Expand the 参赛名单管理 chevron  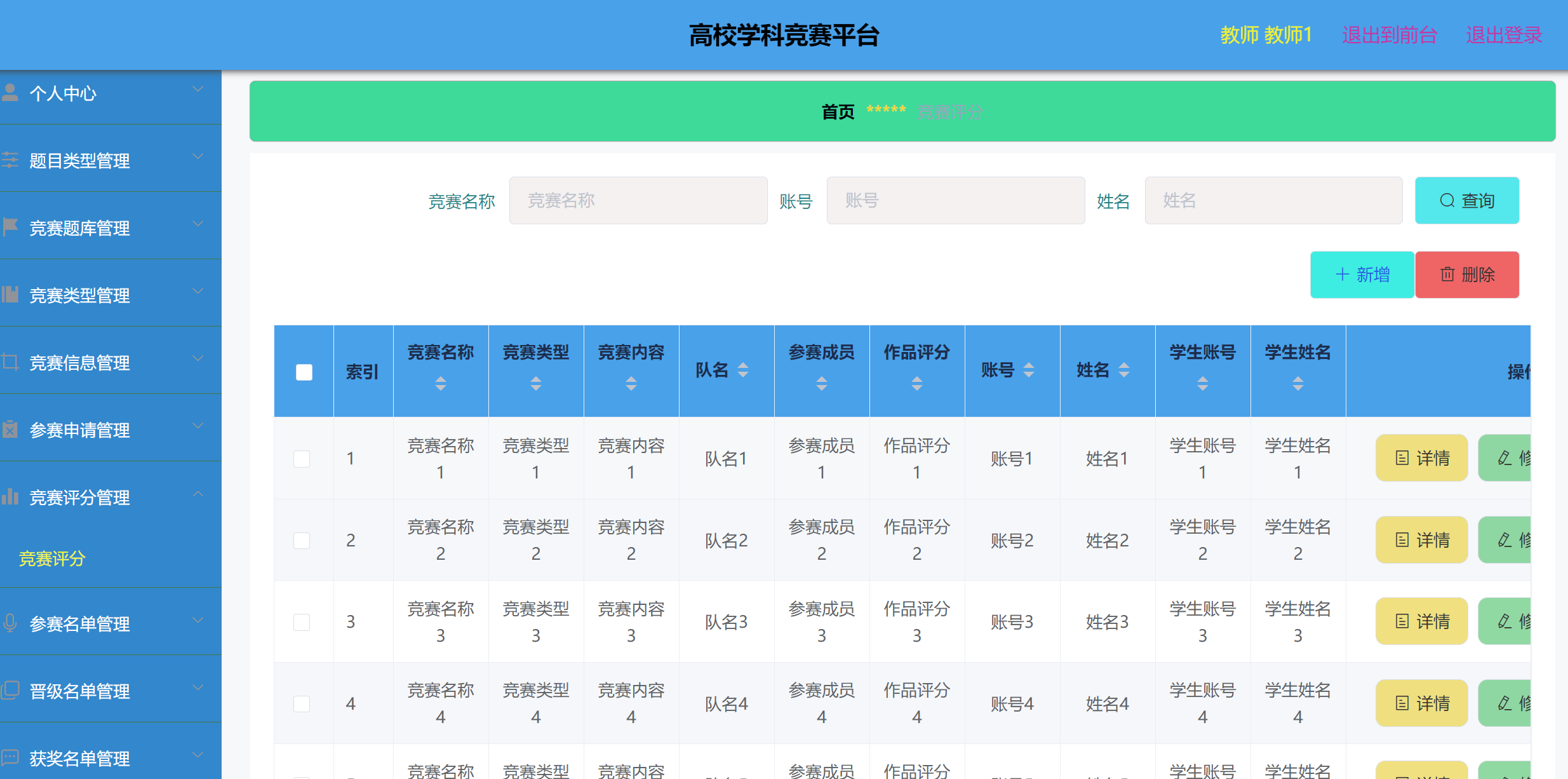pos(198,620)
